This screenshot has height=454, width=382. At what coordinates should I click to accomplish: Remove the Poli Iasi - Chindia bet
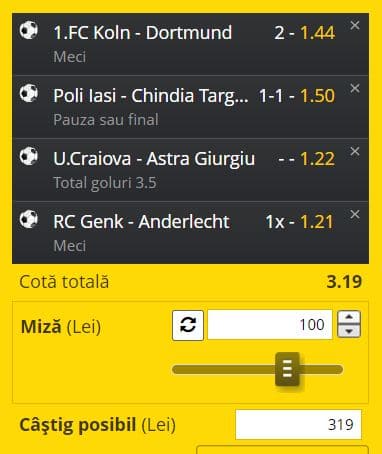(x=355, y=88)
